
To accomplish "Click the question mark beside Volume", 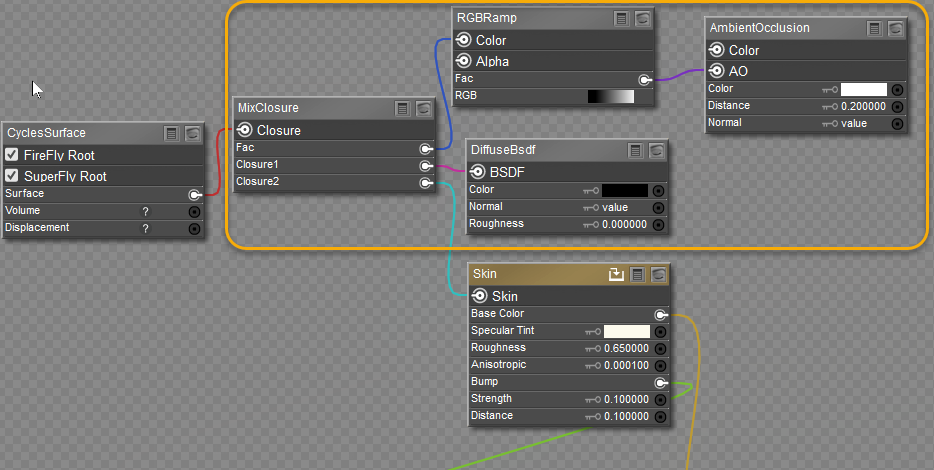I will click(145, 211).
